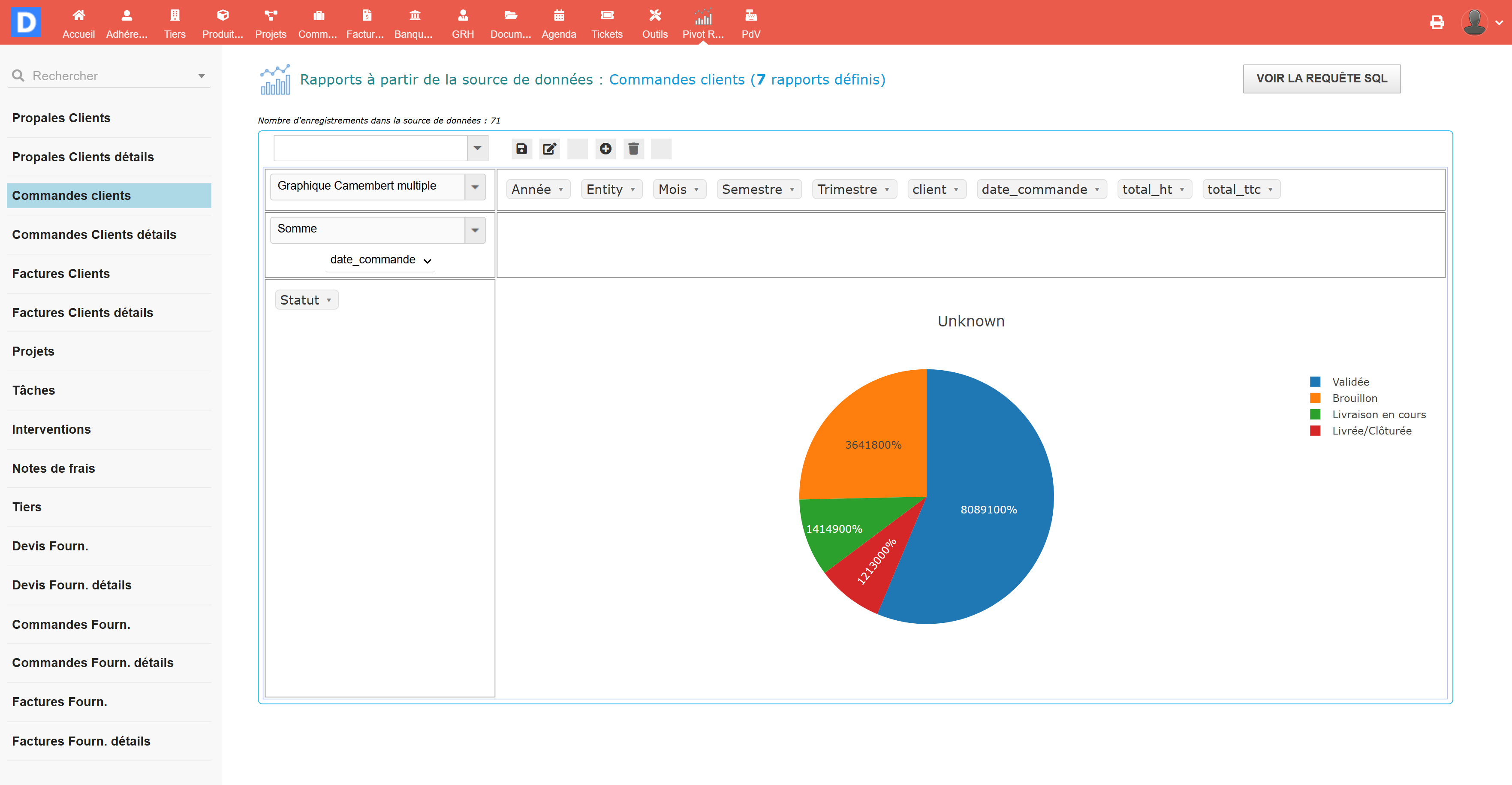The width and height of the screenshot is (1512, 785).
Task: Click the red Livrée/Clôturée color swatch
Action: coord(1315,431)
